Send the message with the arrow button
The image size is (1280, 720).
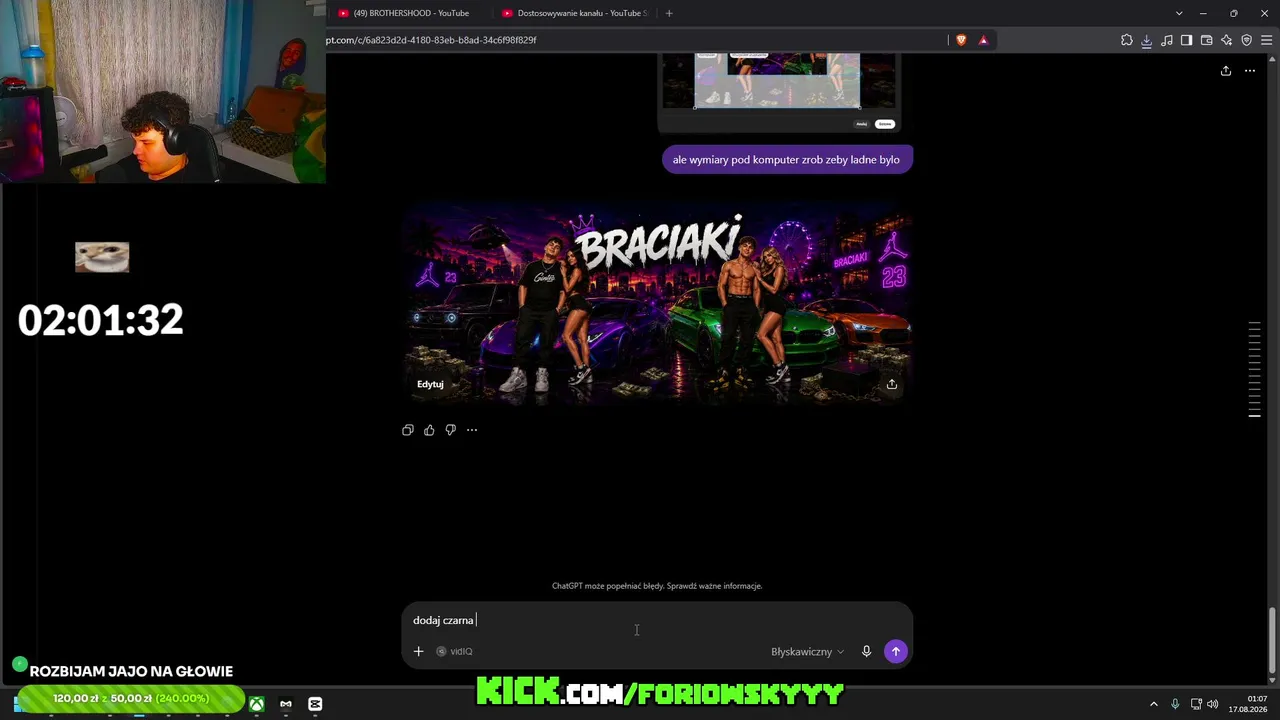pos(896,651)
